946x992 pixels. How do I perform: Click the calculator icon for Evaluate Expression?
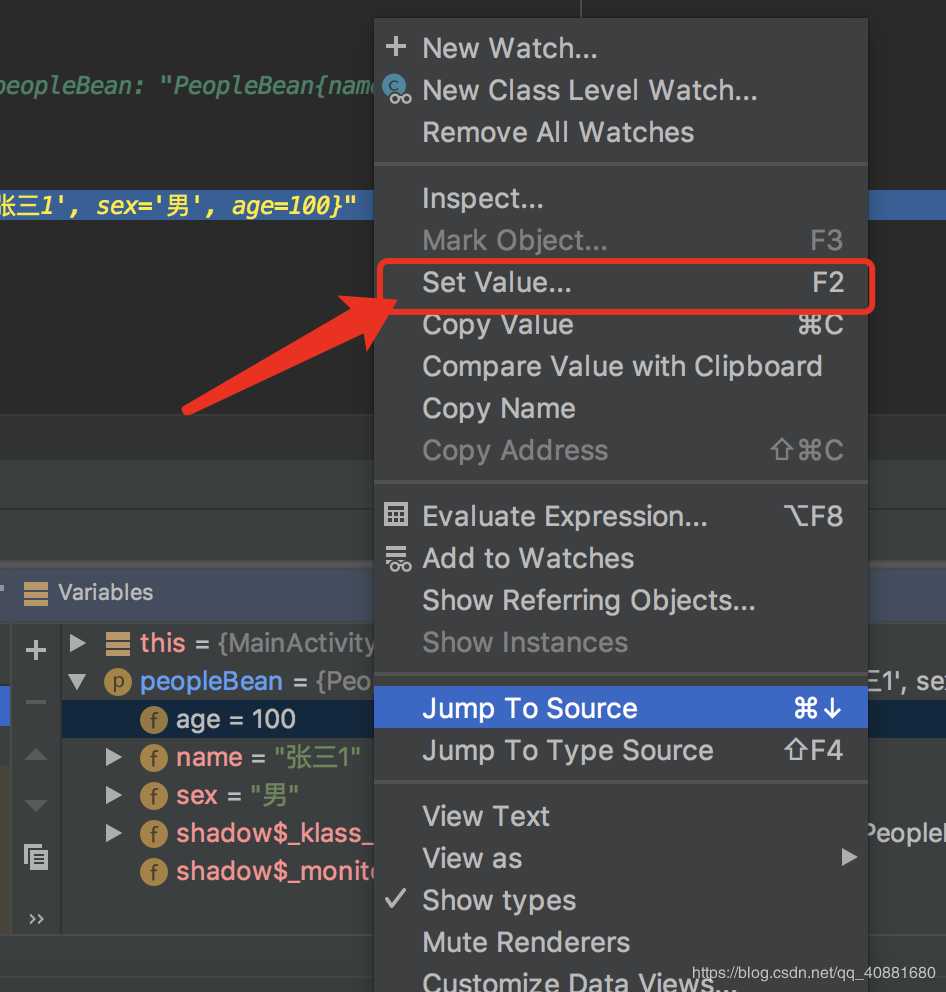(396, 515)
